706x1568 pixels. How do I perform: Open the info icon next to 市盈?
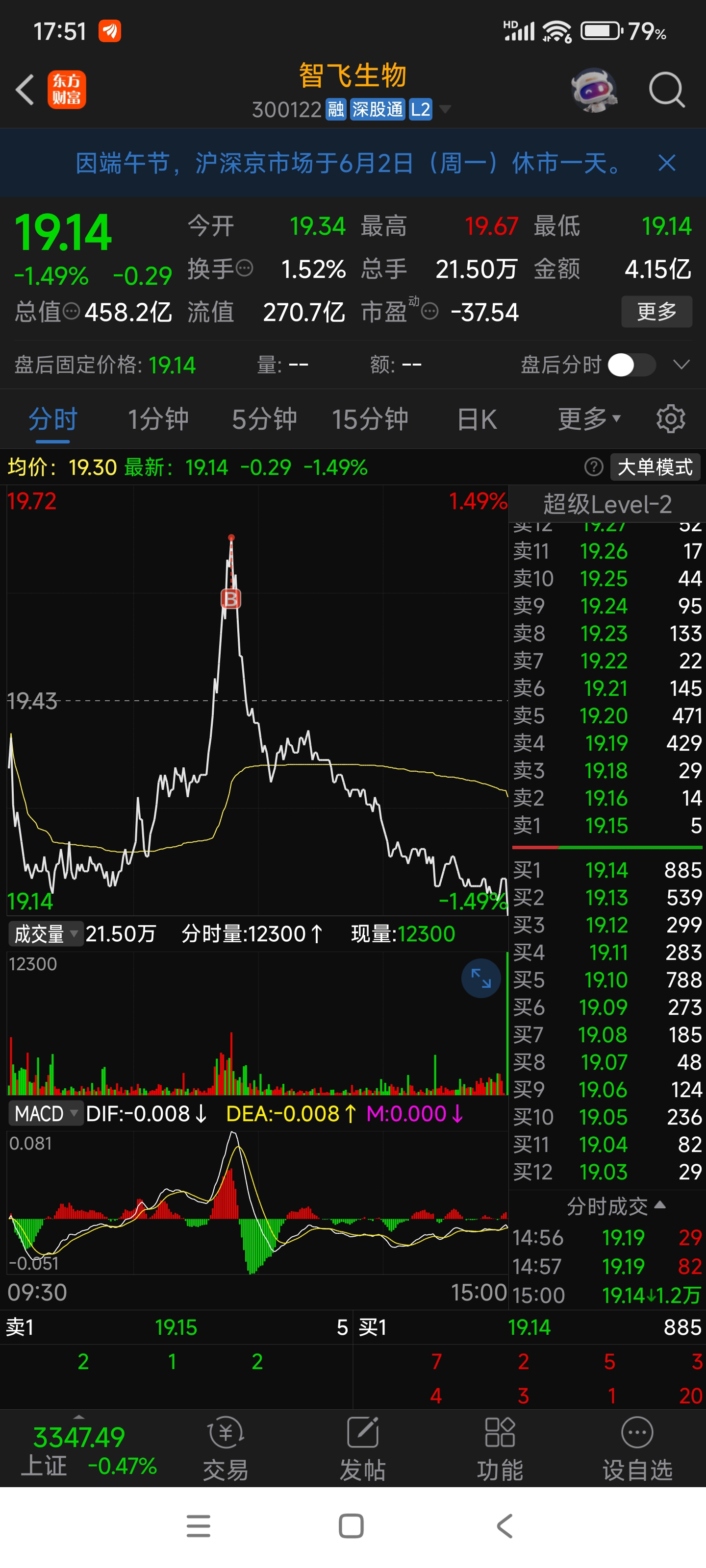429,312
